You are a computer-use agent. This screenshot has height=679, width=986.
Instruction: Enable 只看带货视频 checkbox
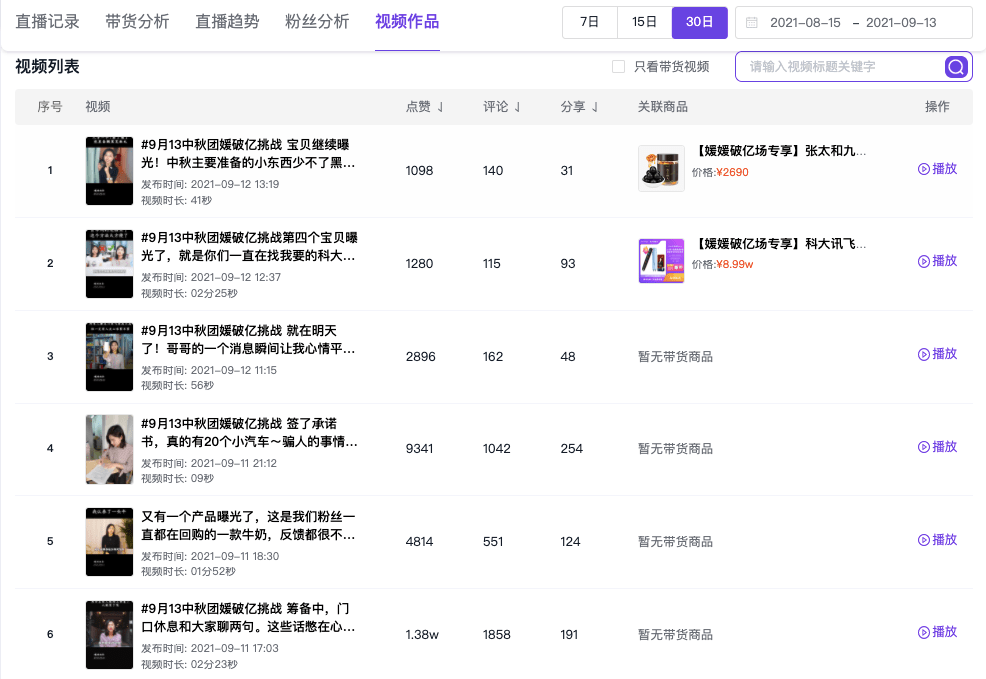click(x=618, y=67)
